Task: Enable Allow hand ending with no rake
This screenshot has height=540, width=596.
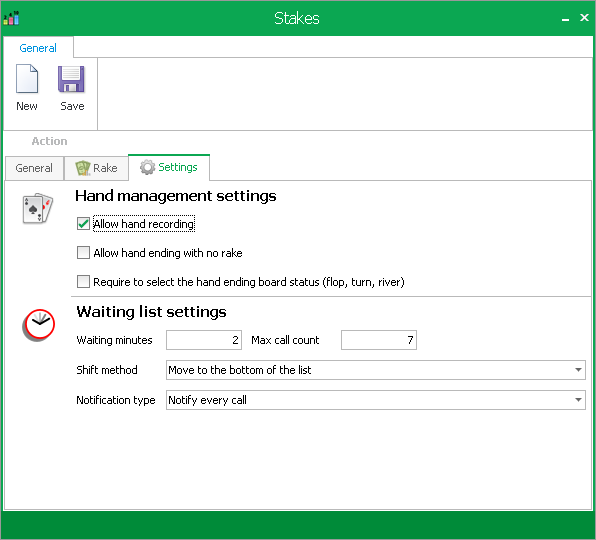Action: coord(83,253)
